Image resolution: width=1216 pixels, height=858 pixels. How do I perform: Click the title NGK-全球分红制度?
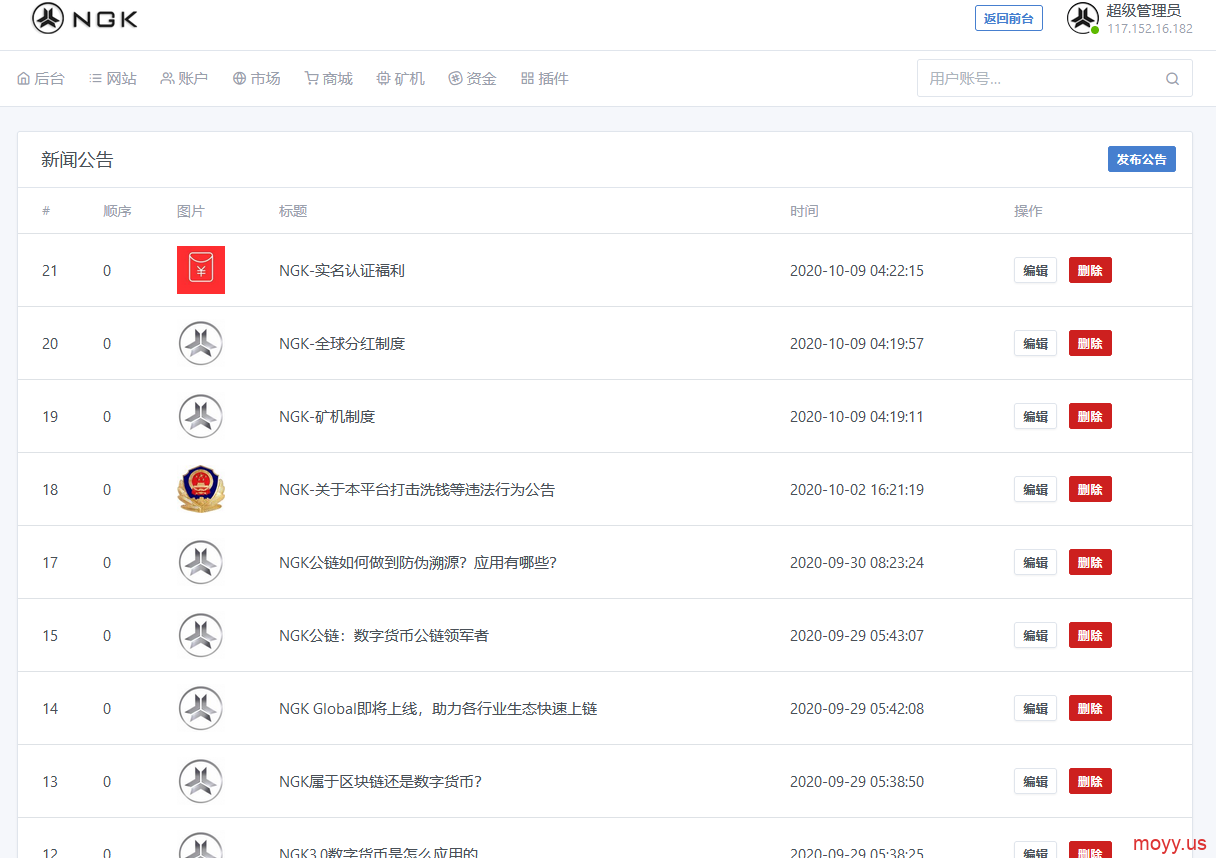coord(342,343)
